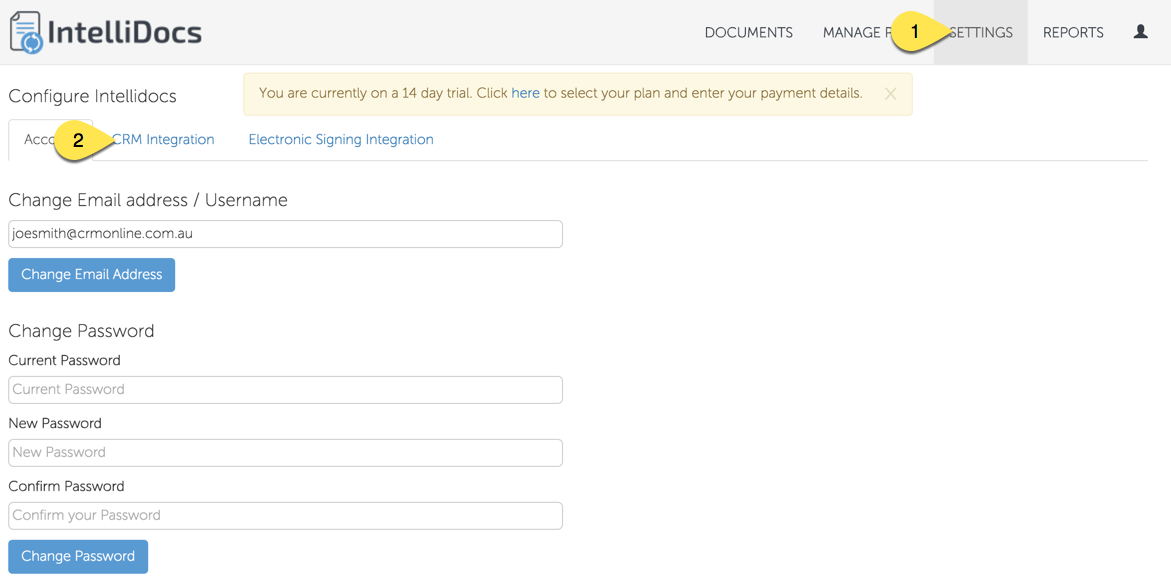This screenshot has height=586, width=1171.
Task: Click the IntelliDocs brand name text
Action: [x=125, y=32]
